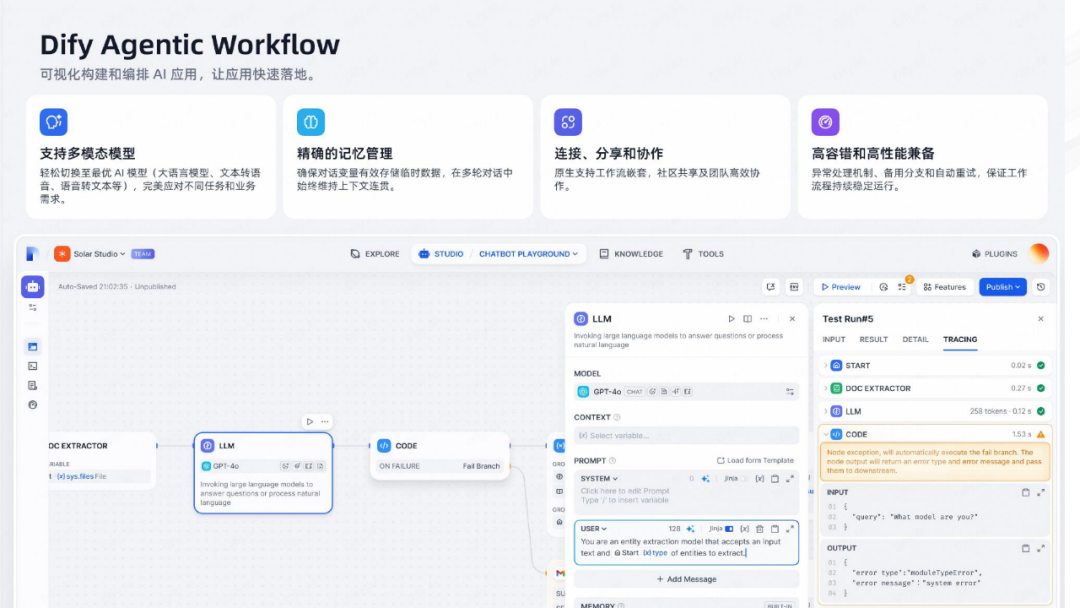This screenshot has height=608, width=1080.
Task: Open the monitoring gauge sidebar icon
Action: 32,405
